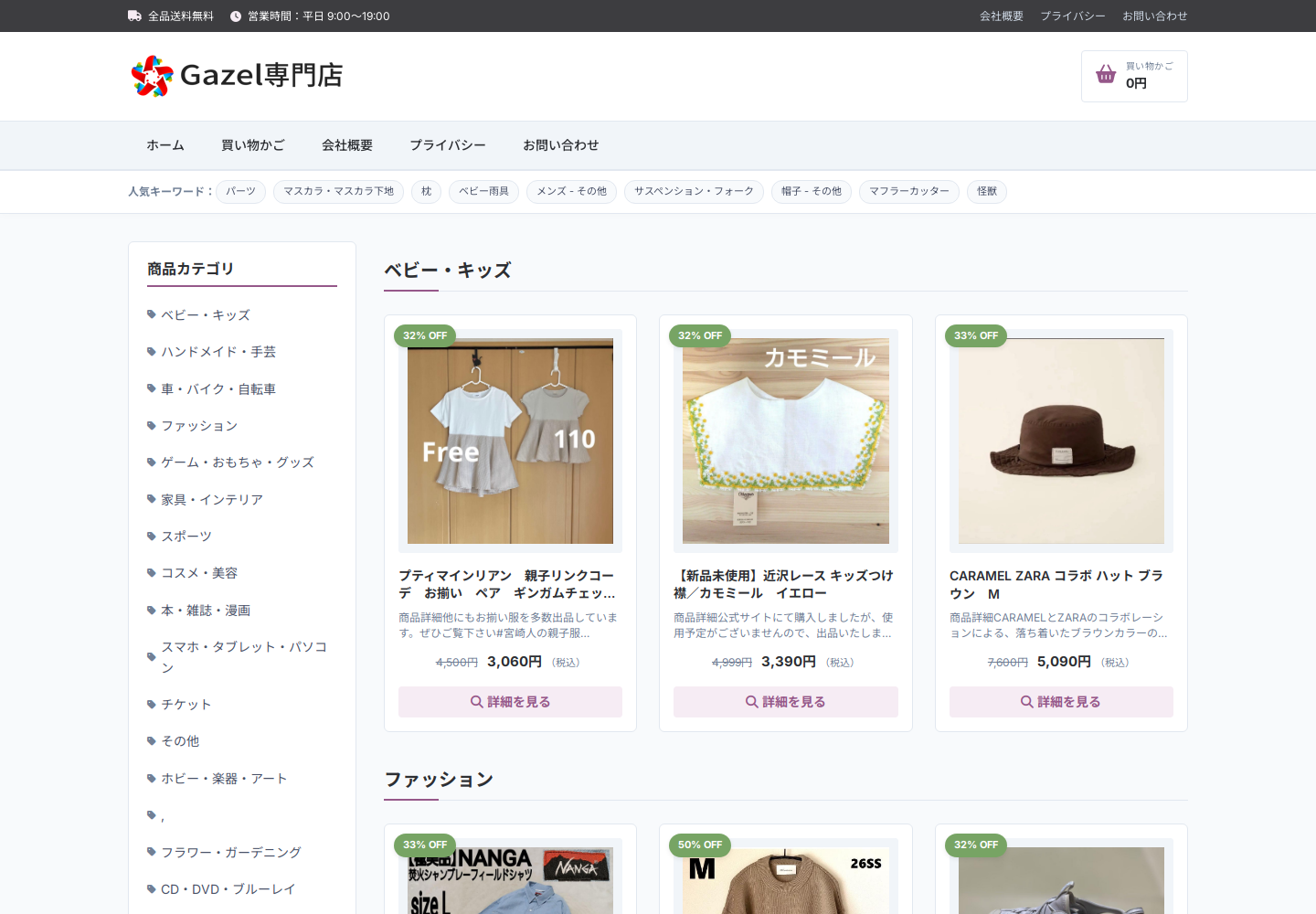View details of プティマインリアン product
This screenshot has height=914, width=1316.
pos(510,702)
